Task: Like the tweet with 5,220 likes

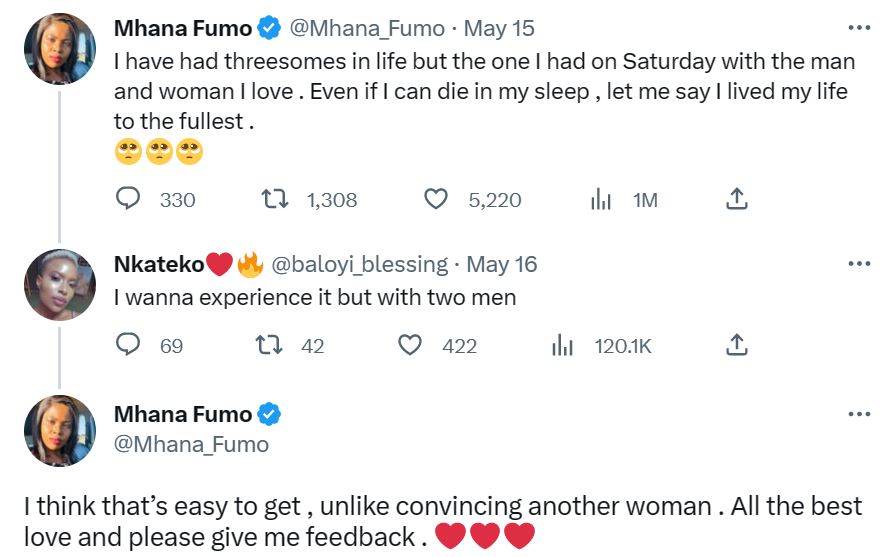Action: (436, 200)
